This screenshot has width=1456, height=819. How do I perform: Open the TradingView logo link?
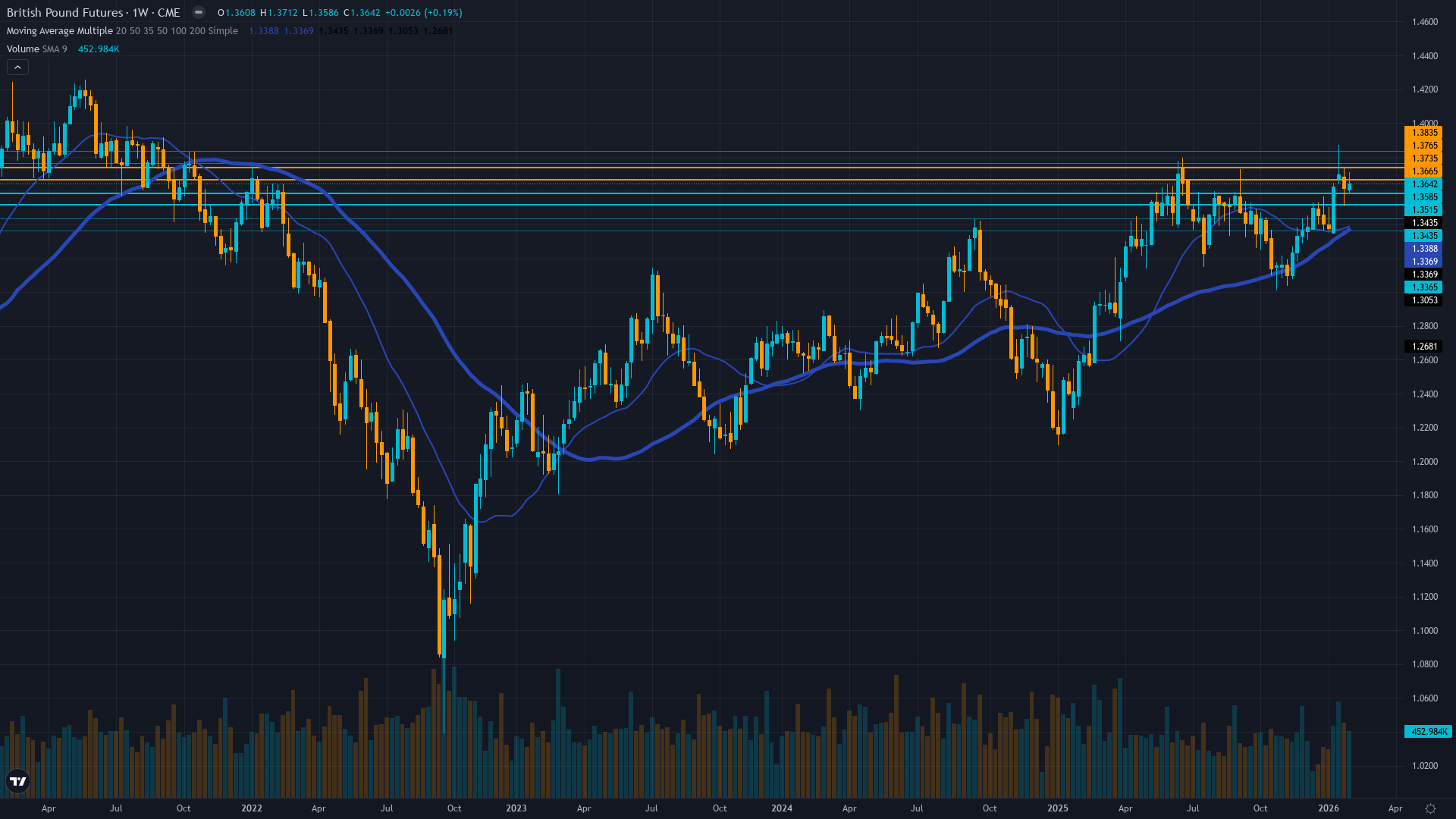[x=17, y=781]
